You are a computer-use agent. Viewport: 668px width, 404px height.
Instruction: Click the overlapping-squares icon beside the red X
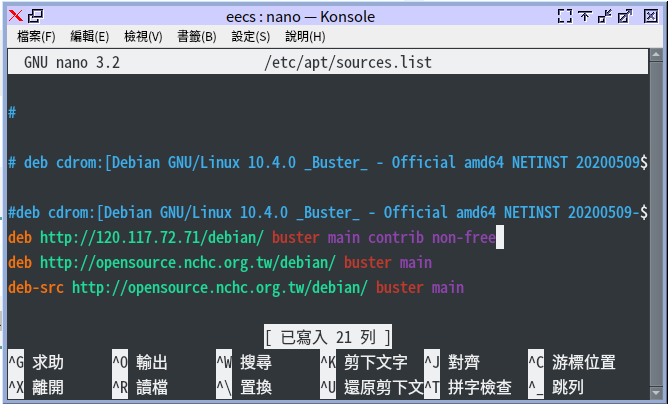click(x=35, y=15)
